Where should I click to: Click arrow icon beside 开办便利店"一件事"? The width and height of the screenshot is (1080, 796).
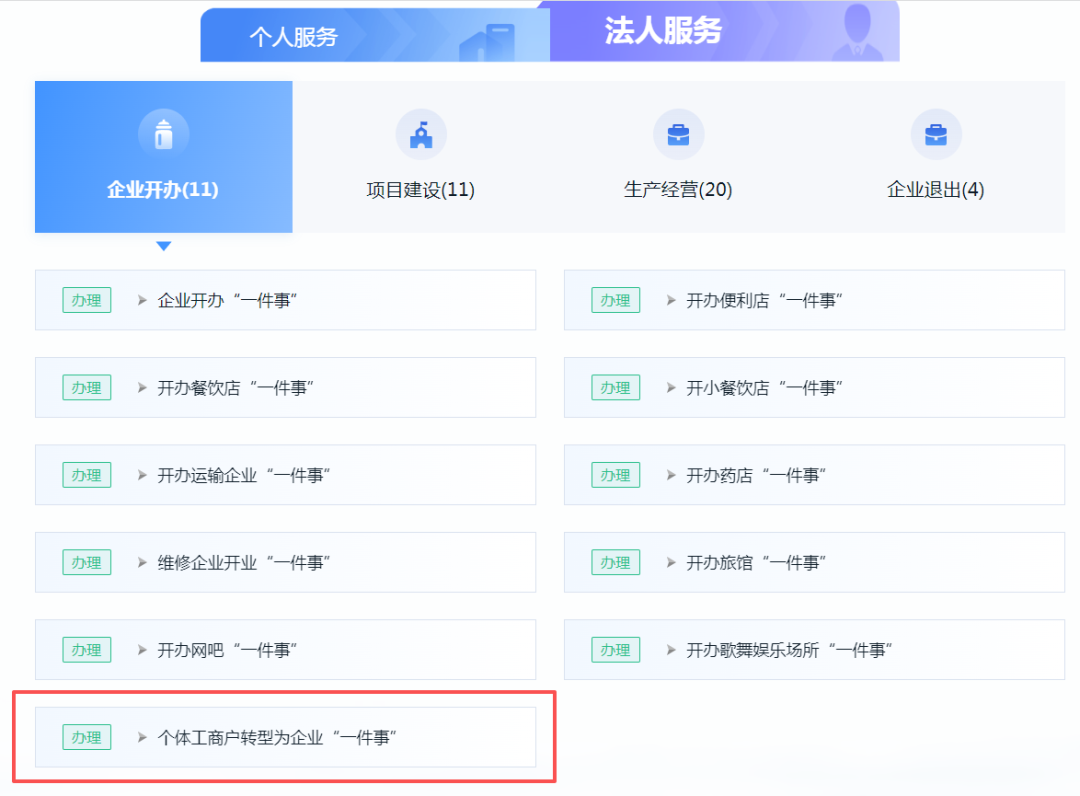[x=671, y=300]
